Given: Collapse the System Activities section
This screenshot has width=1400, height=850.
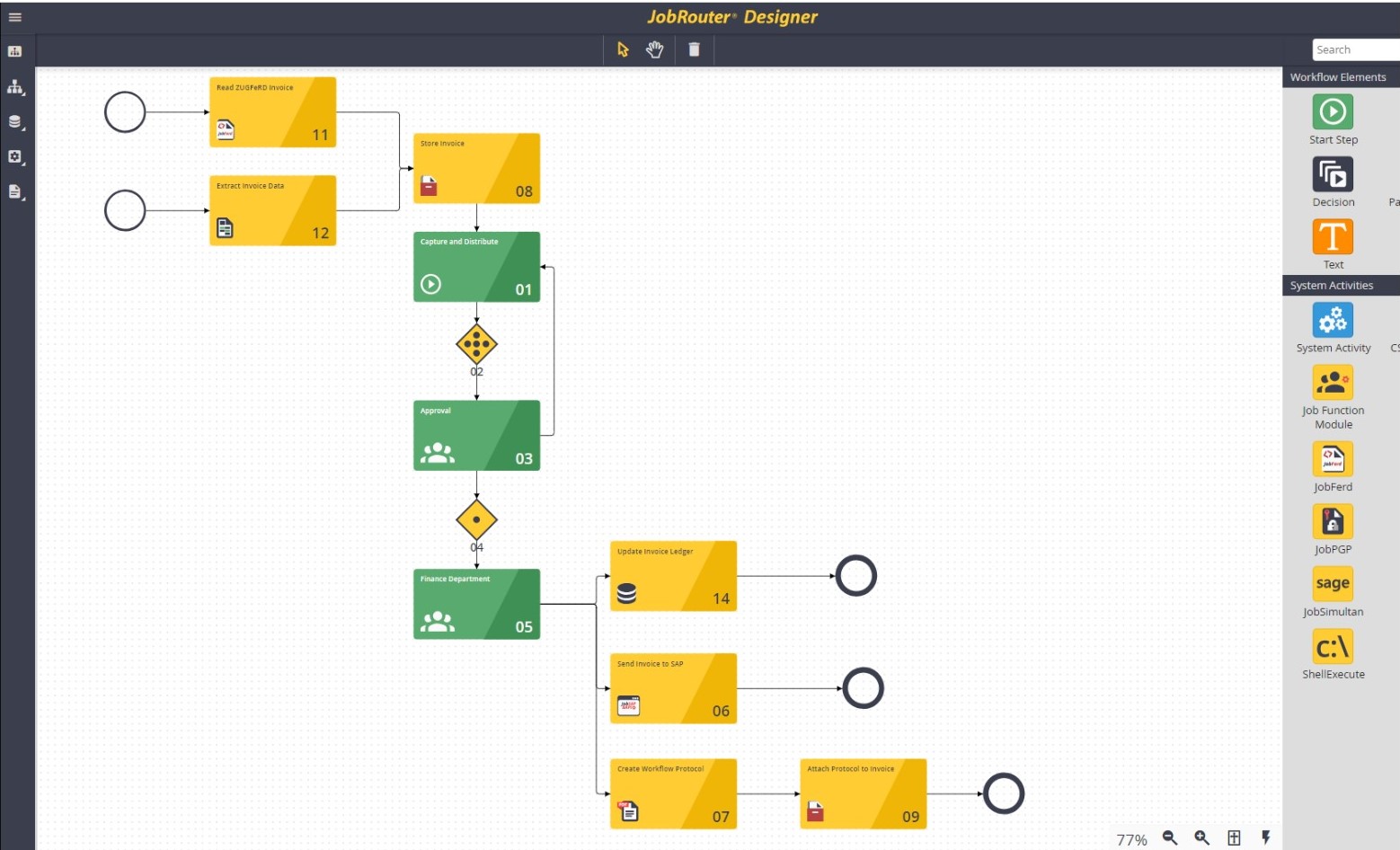Looking at the screenshot, I should tap(1341, 286).
